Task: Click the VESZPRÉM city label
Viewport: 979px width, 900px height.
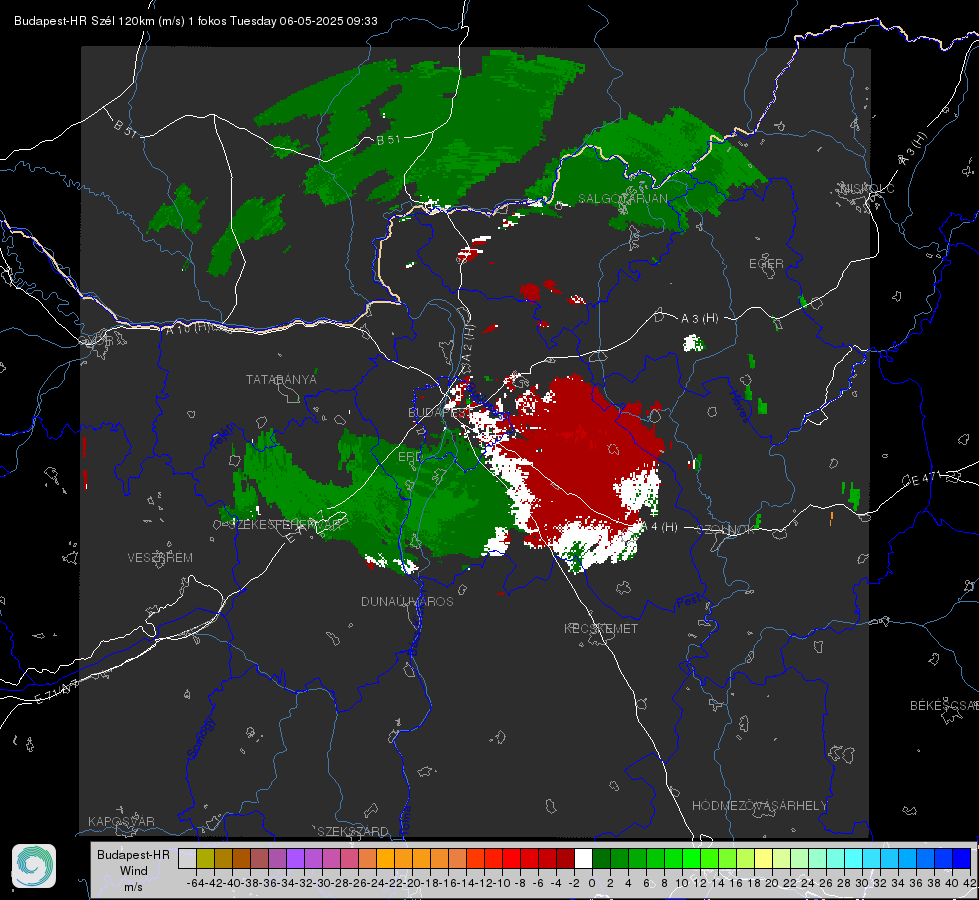Action: pyautogui.click(x=160, y=557)
